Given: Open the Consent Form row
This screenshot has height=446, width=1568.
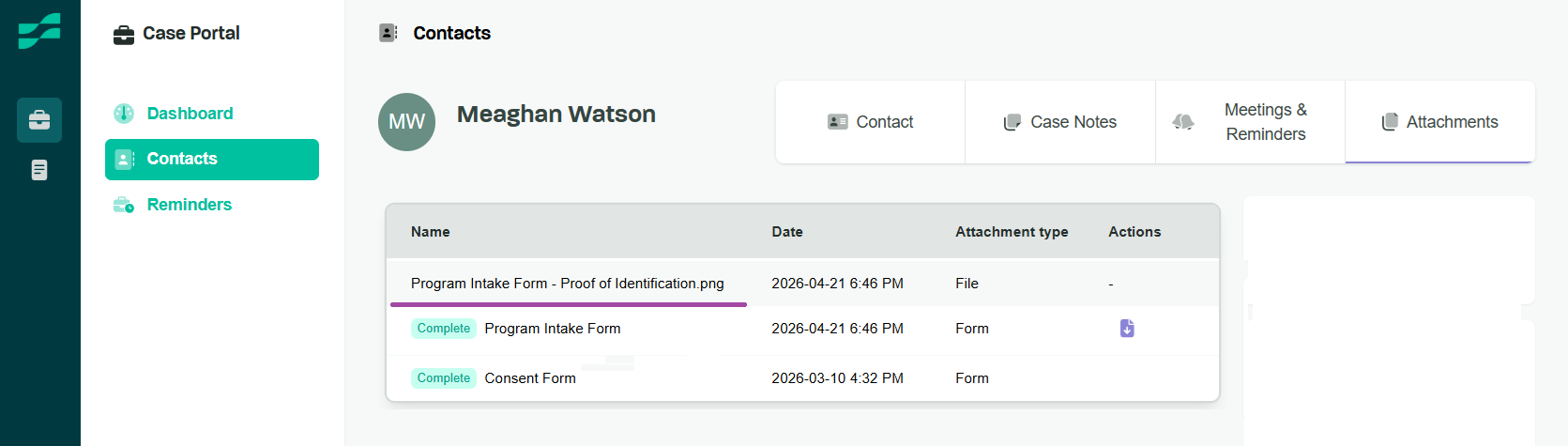Looking at the screenshot, I should (530, 378).
